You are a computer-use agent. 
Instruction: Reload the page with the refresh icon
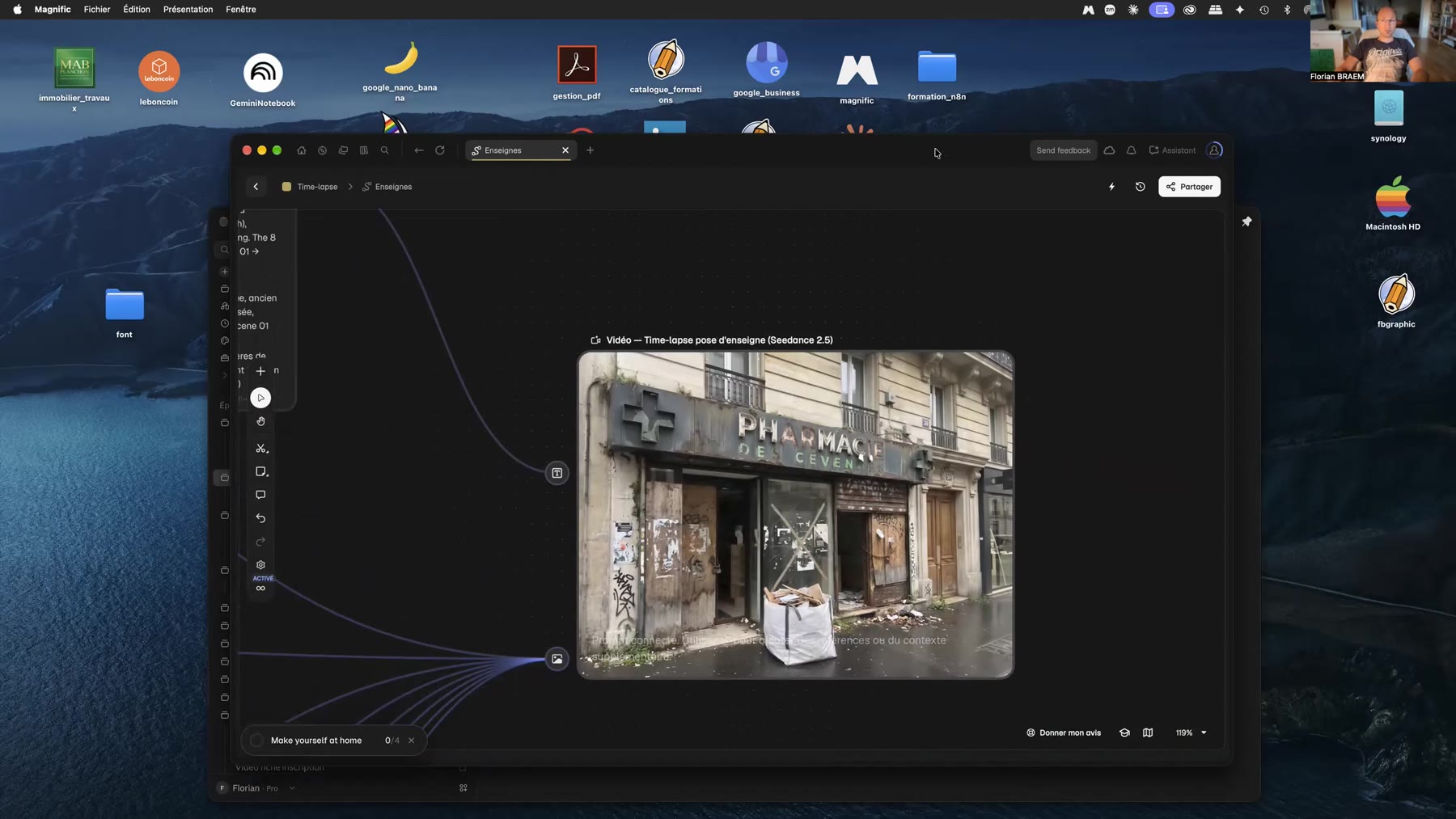(440, 150)
